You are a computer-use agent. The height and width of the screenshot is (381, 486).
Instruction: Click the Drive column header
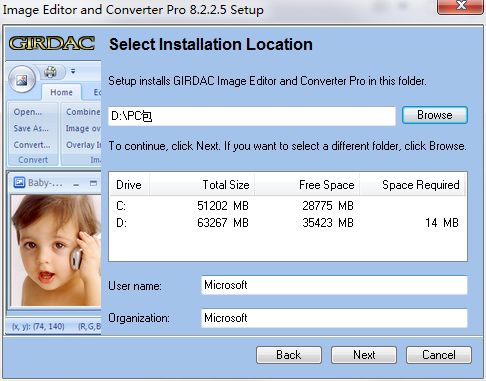[x=129, y=185]
